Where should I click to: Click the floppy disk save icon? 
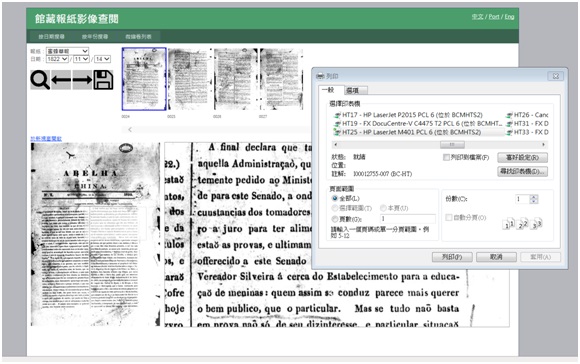point(103,80)
